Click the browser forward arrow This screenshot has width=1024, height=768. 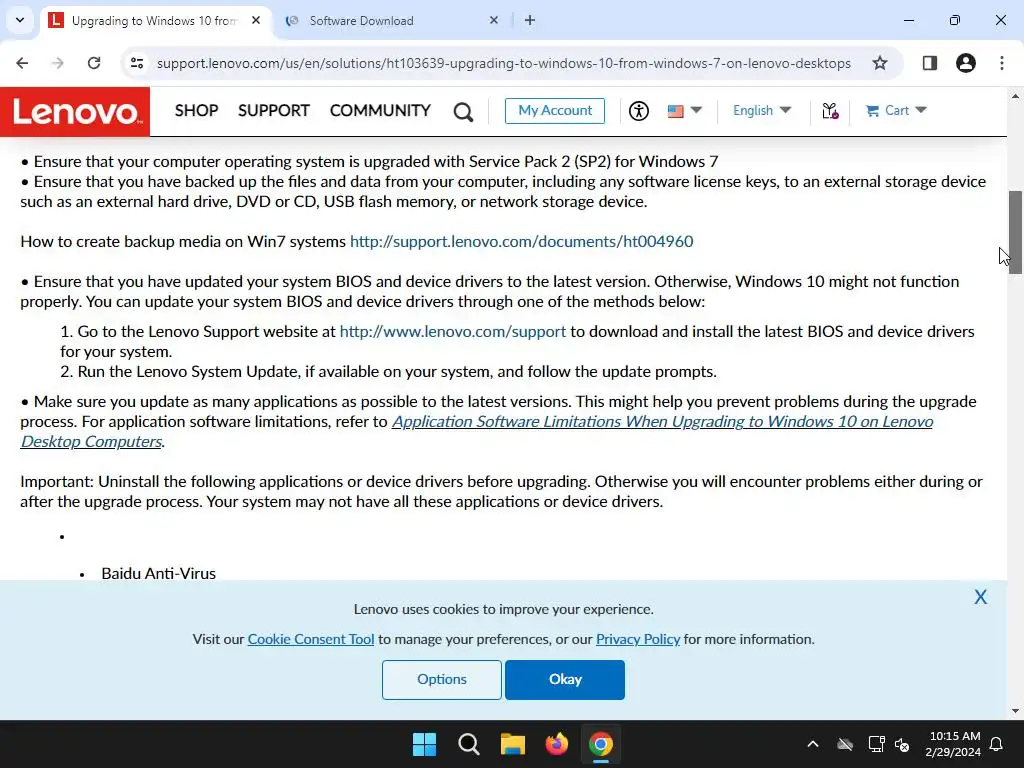pyautogui.click(x=58, y=63)
